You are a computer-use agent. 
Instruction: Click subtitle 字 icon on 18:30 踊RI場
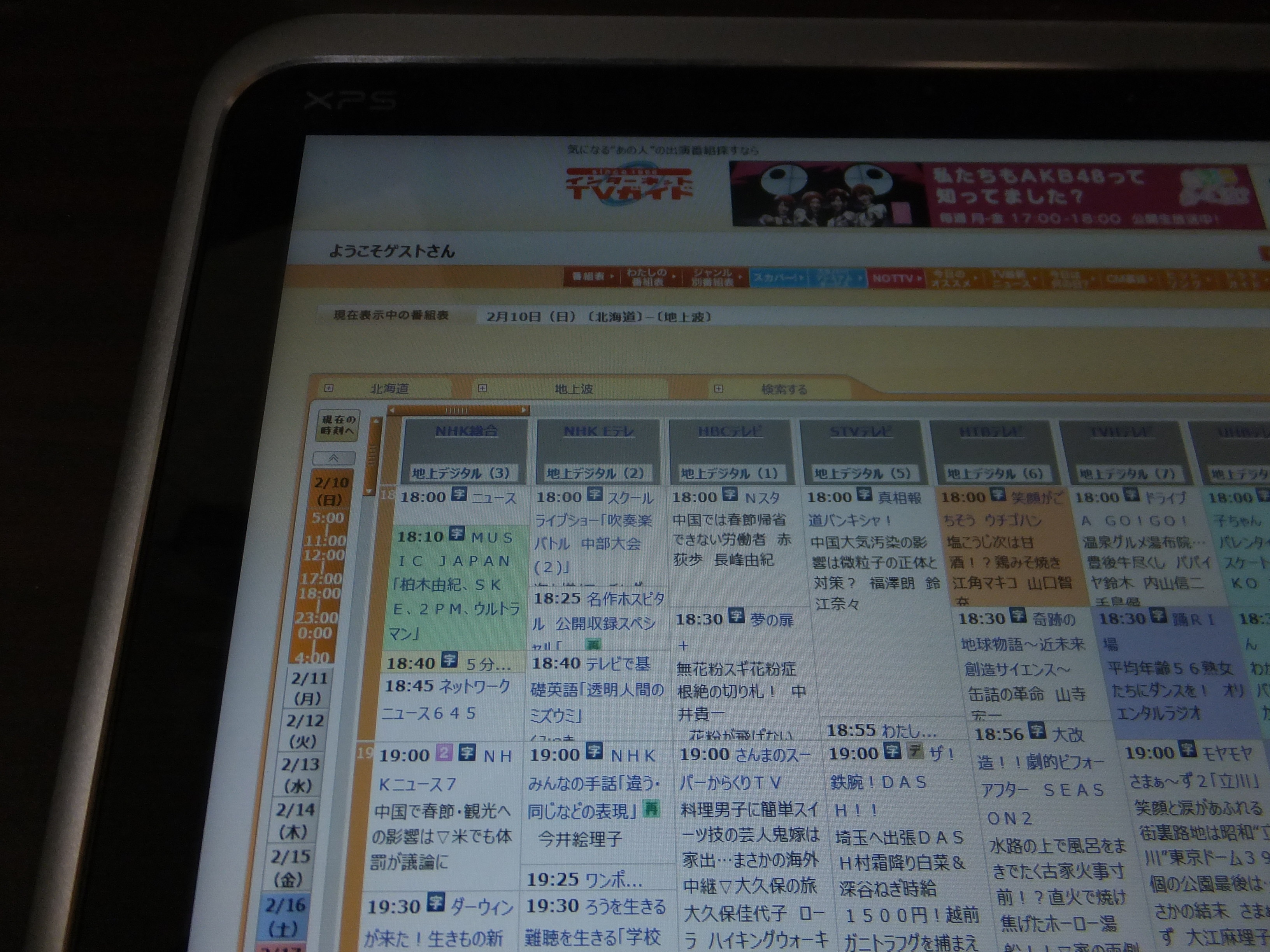(1159, 616)
